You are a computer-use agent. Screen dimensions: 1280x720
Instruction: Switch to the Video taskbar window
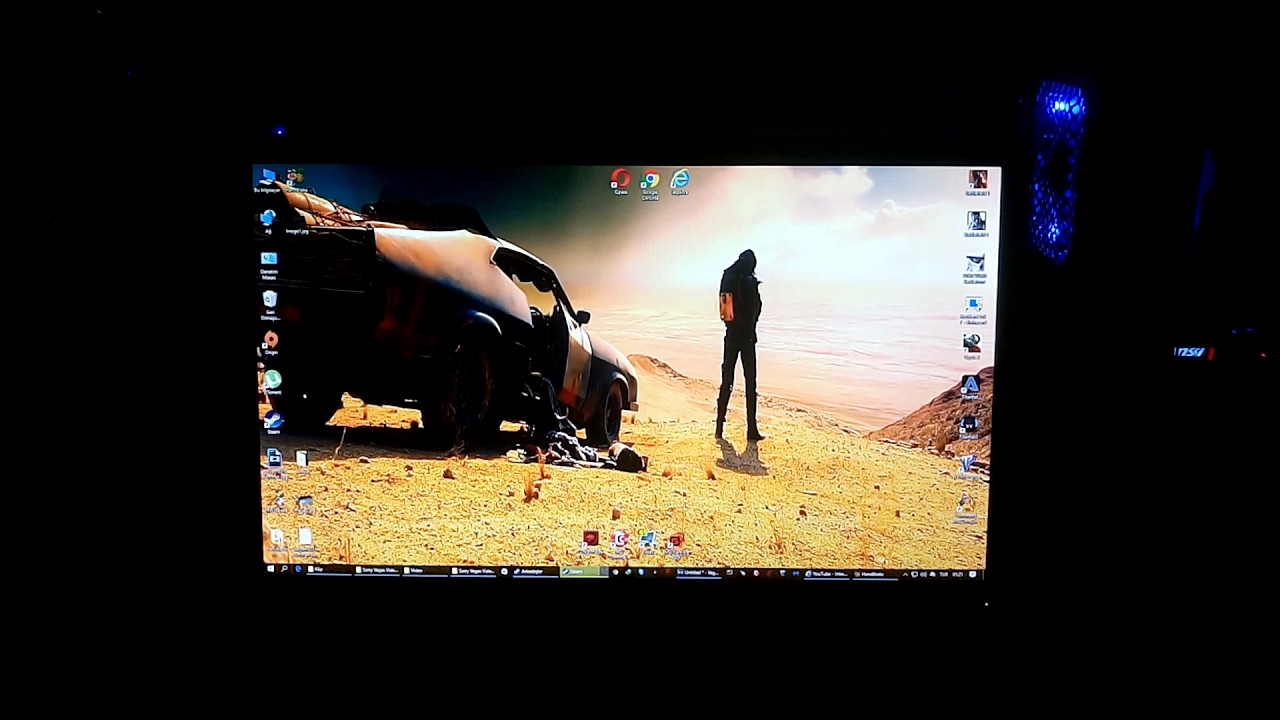(425, 570)
